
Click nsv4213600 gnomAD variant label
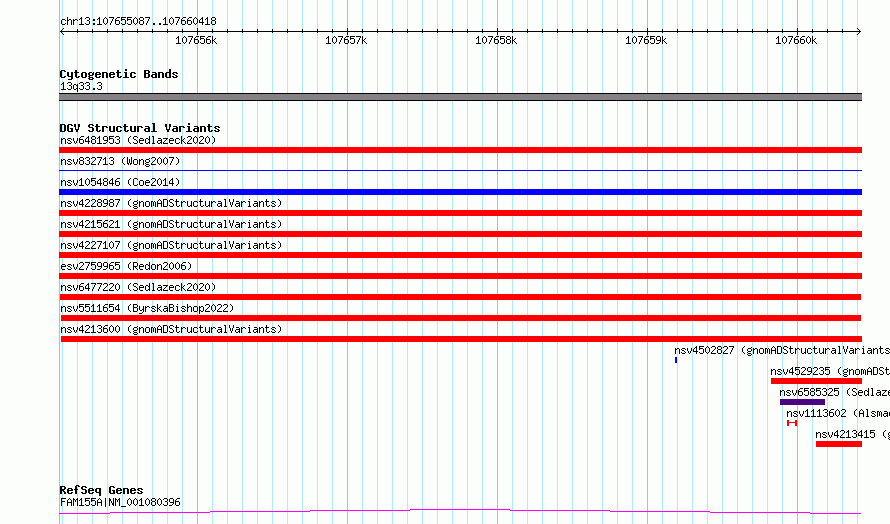coord(171,329)
